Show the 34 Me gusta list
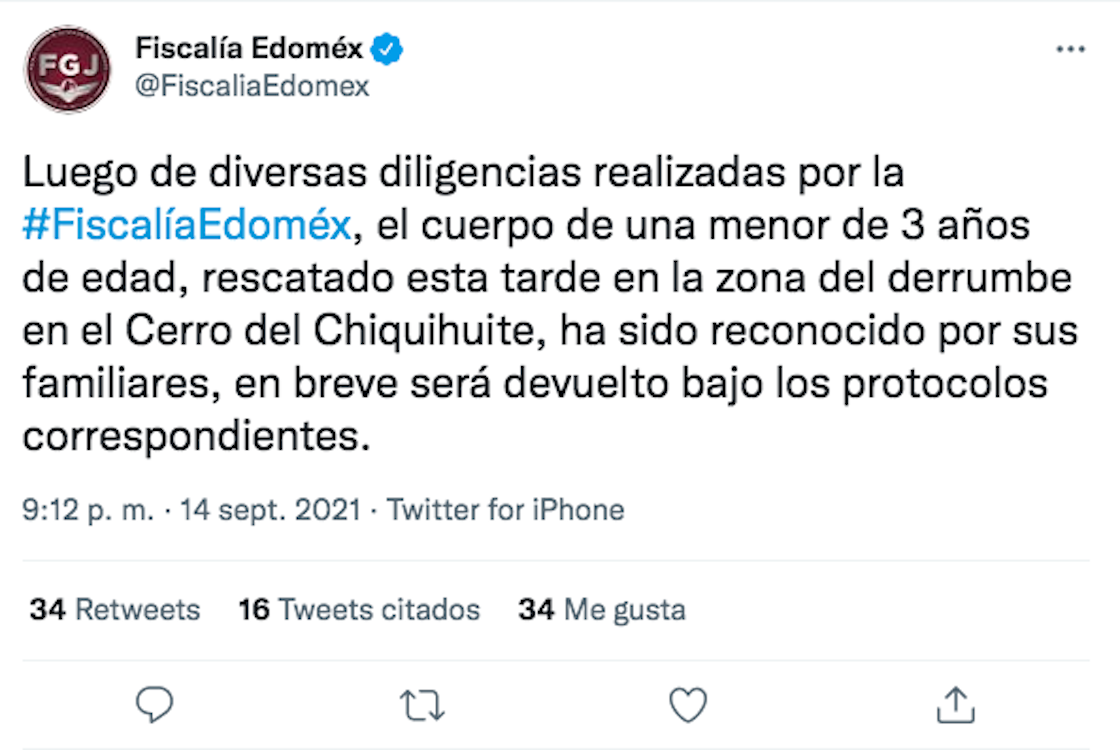The height and width of the screenshot is (750, 1120). (x=602, y=609)
